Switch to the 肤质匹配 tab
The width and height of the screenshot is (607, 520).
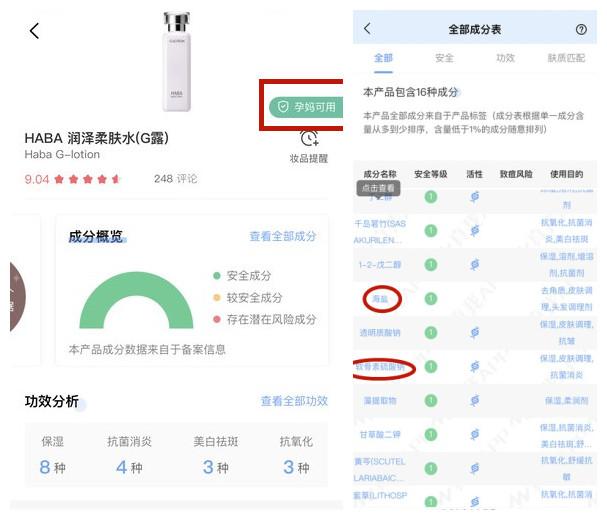pyautogui.click(x=566, y=58)
